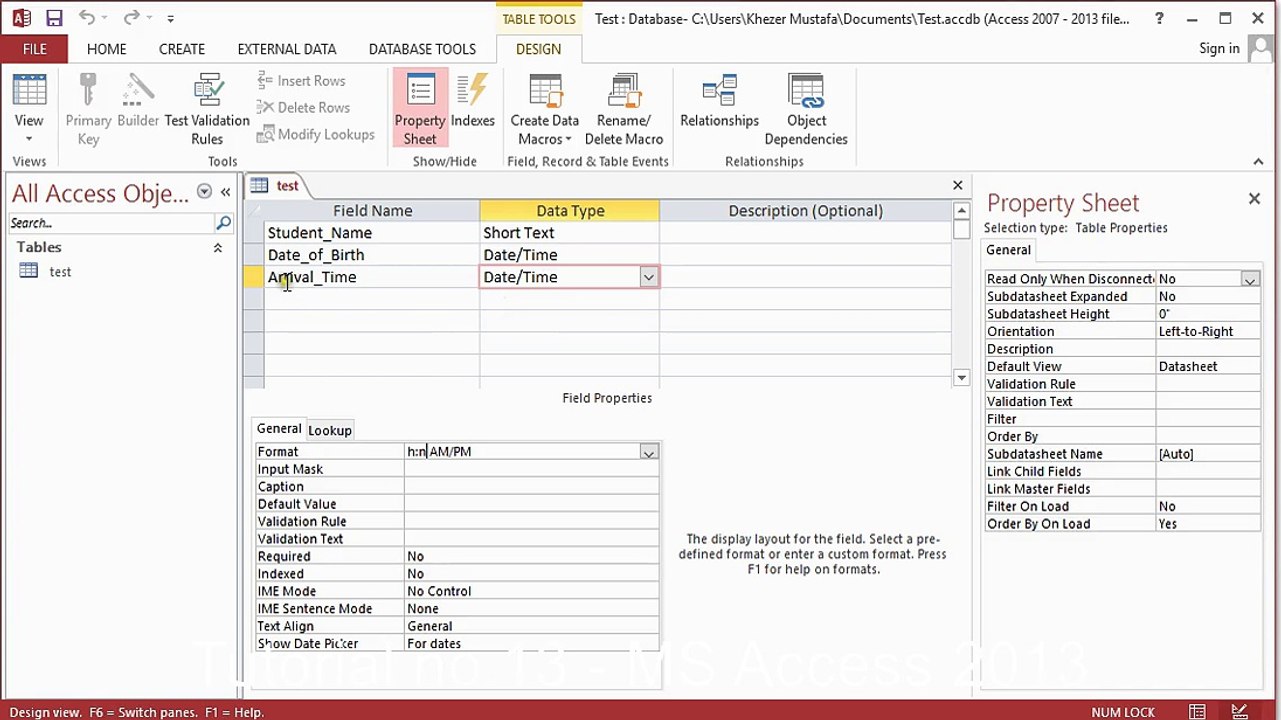
Task: Switch to the HOME ribbon tab
Action: click(106, 49)
